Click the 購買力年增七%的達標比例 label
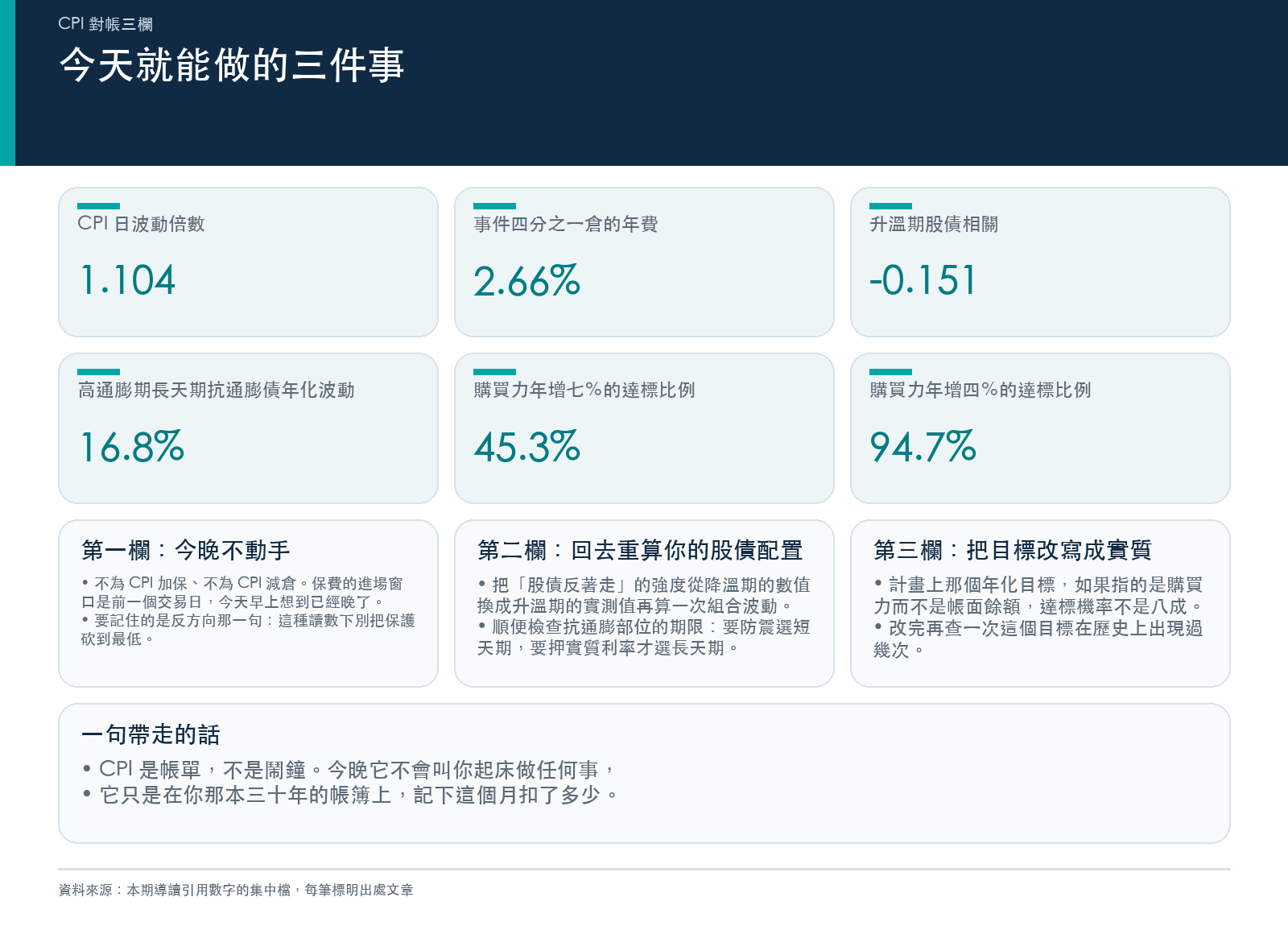Screen dimensions: 1288x926 pyautogui.click(x=584, y=390)
